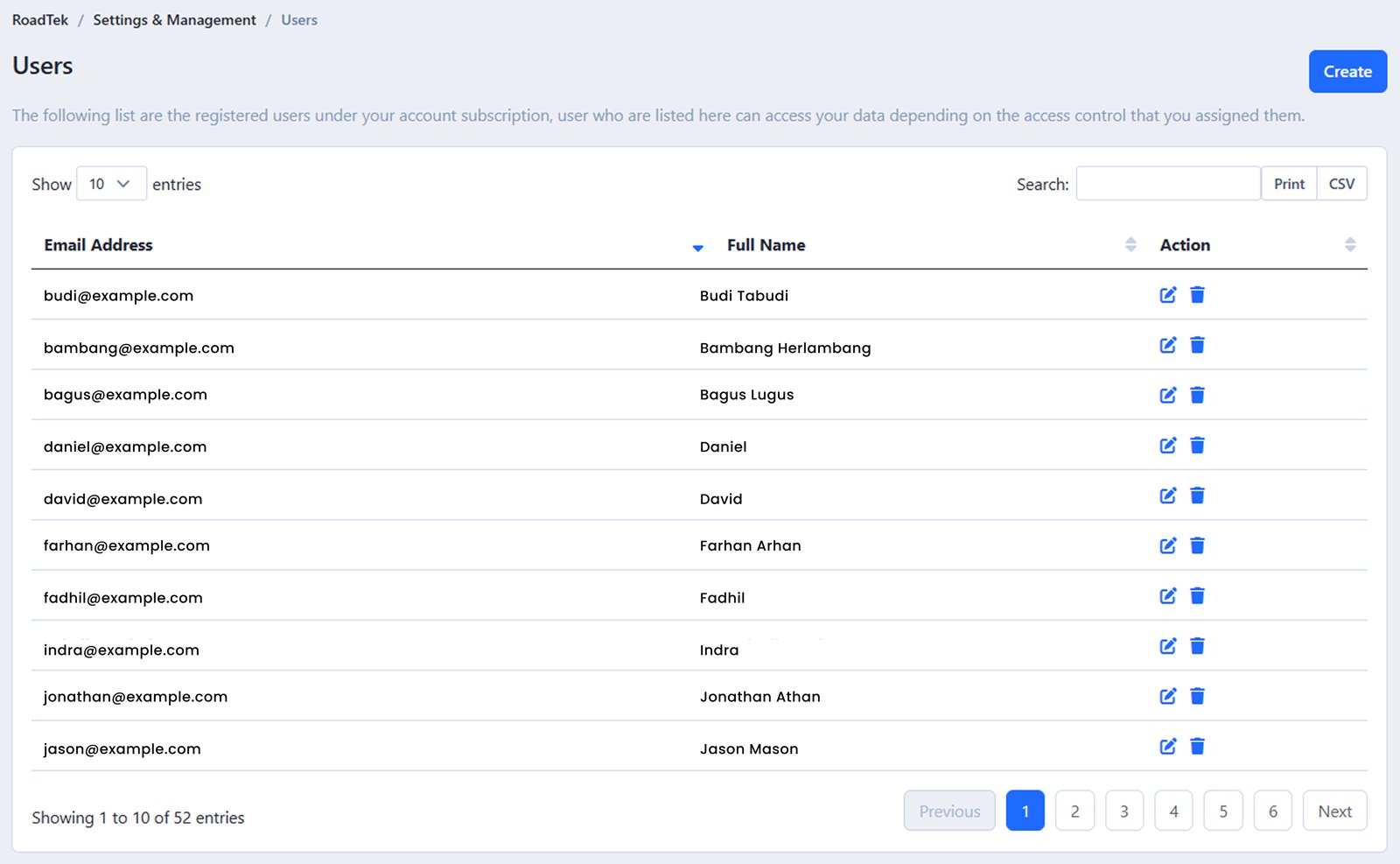Delete Jonathan Athan using trash icon
Viewport: 1400px width, 864px height.
point(1197,696)
